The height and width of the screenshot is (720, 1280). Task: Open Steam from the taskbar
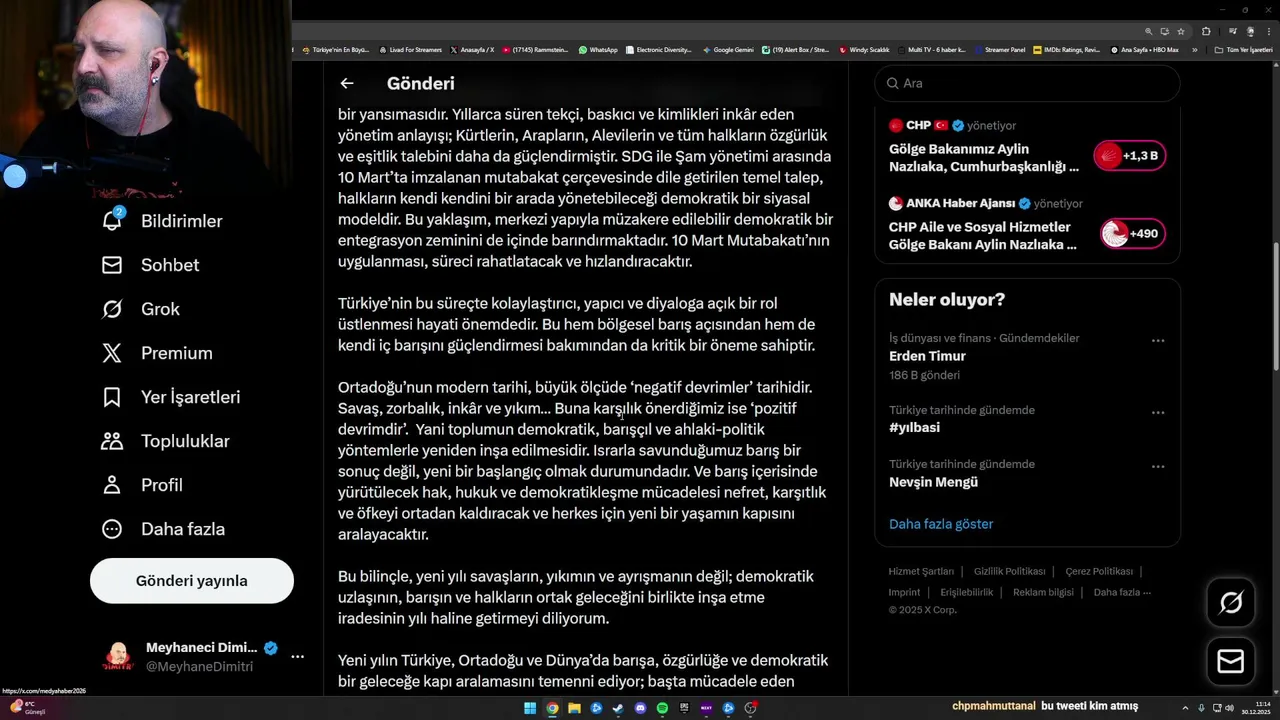pos(618,708)
